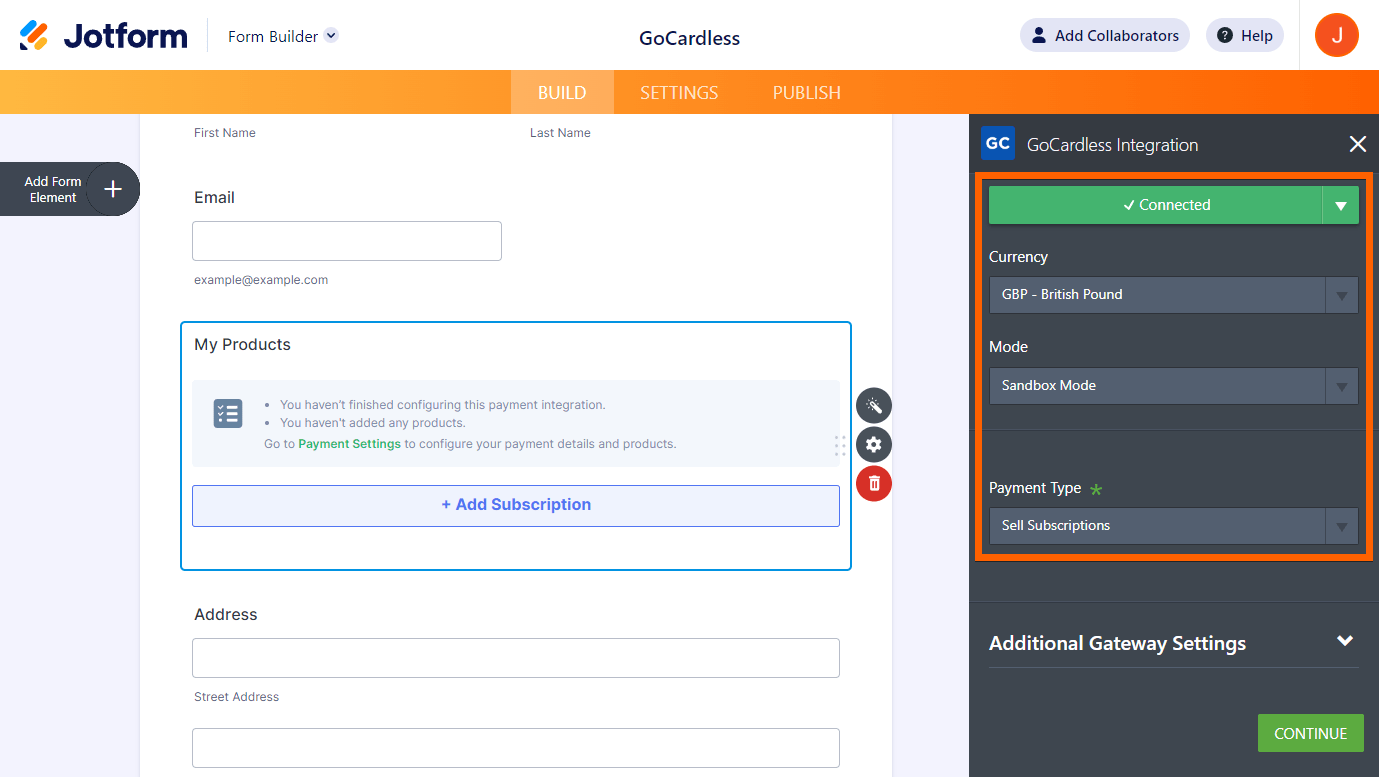Open the Sandbox Mode dropdown
Screen dimensions: 1379x777
tap(1174, 386)
